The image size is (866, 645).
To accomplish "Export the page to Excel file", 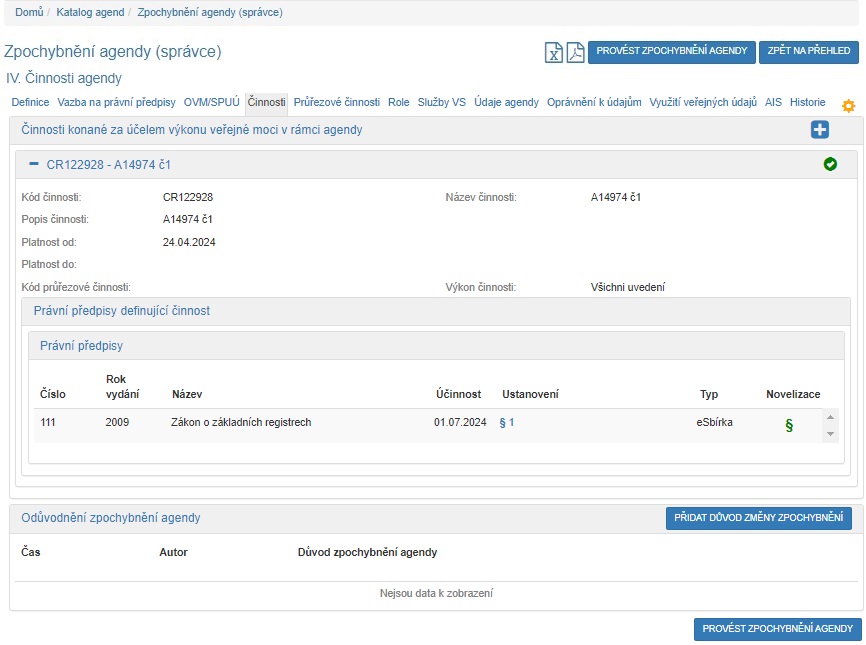I will click(x=553, y=53).
